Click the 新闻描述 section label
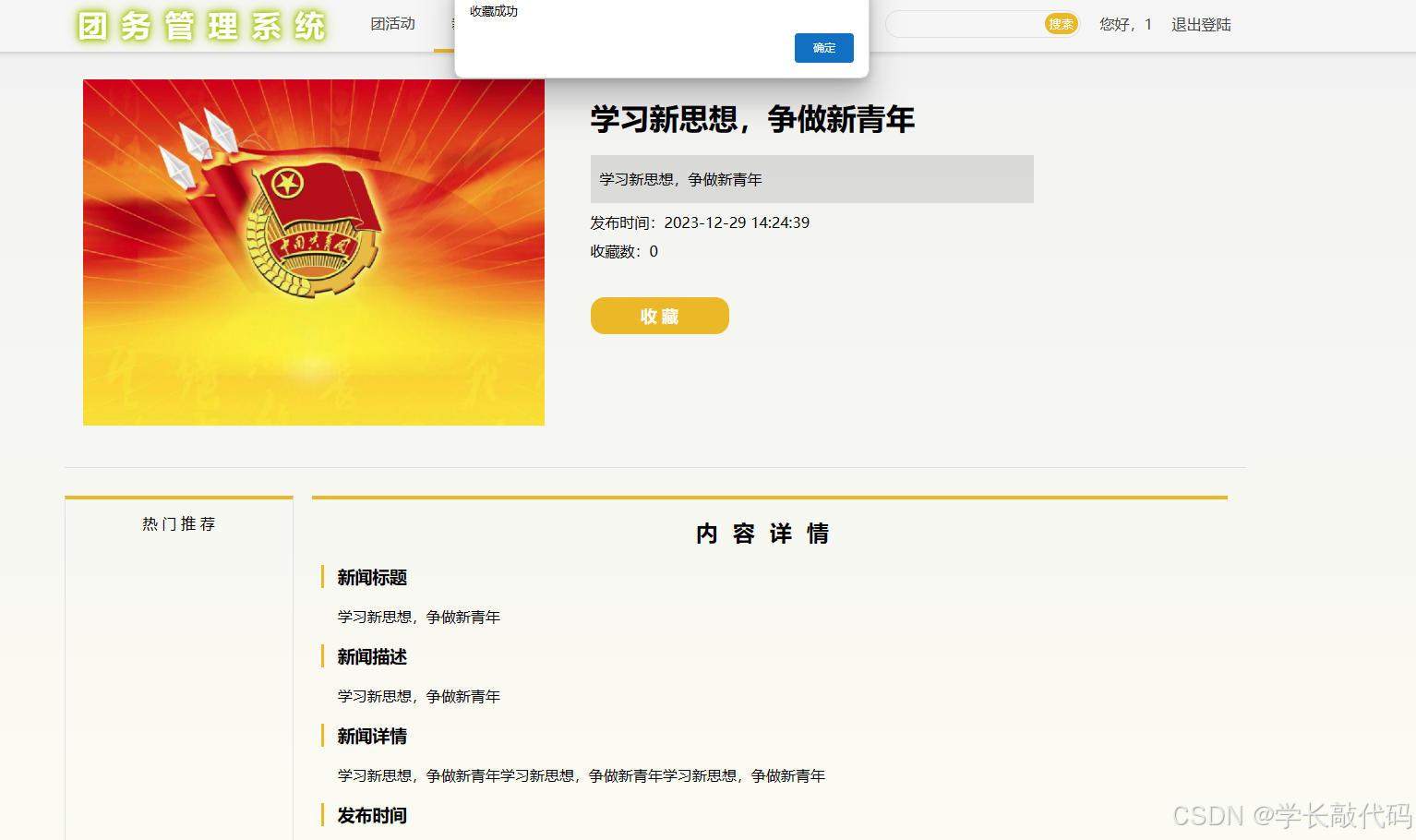The height and width of the screenshot is (840, 1416). click(x=373, y=656)
